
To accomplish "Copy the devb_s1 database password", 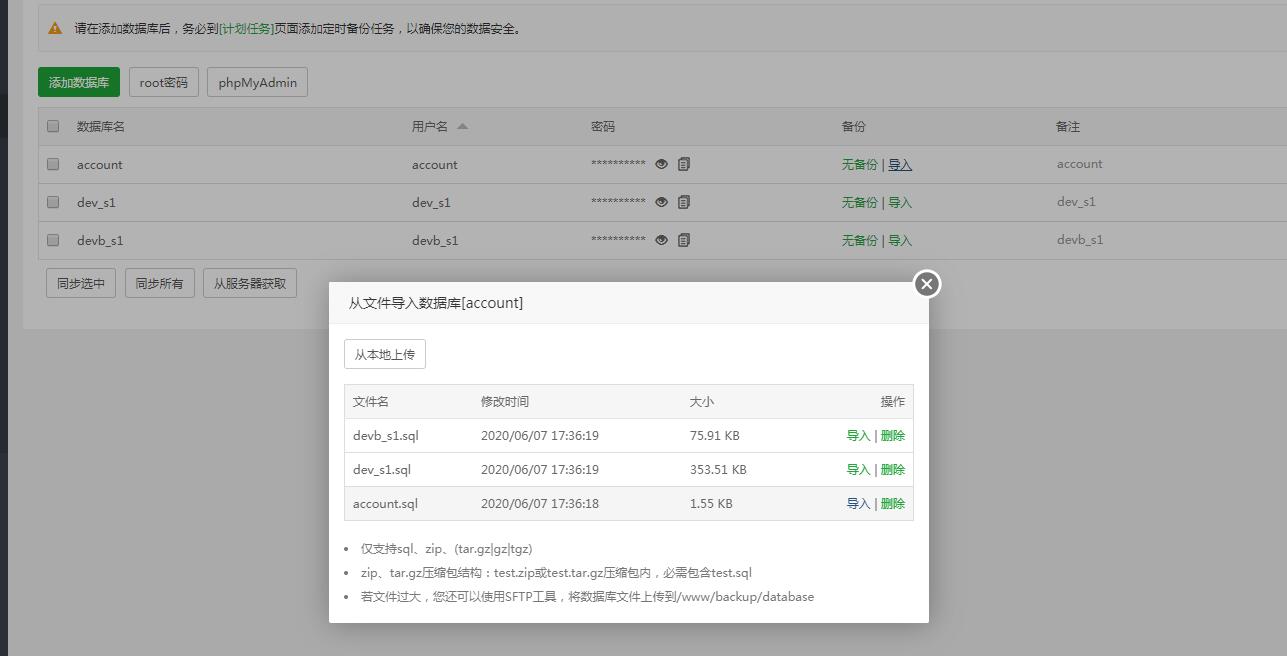I will click(x=684, y=240).
